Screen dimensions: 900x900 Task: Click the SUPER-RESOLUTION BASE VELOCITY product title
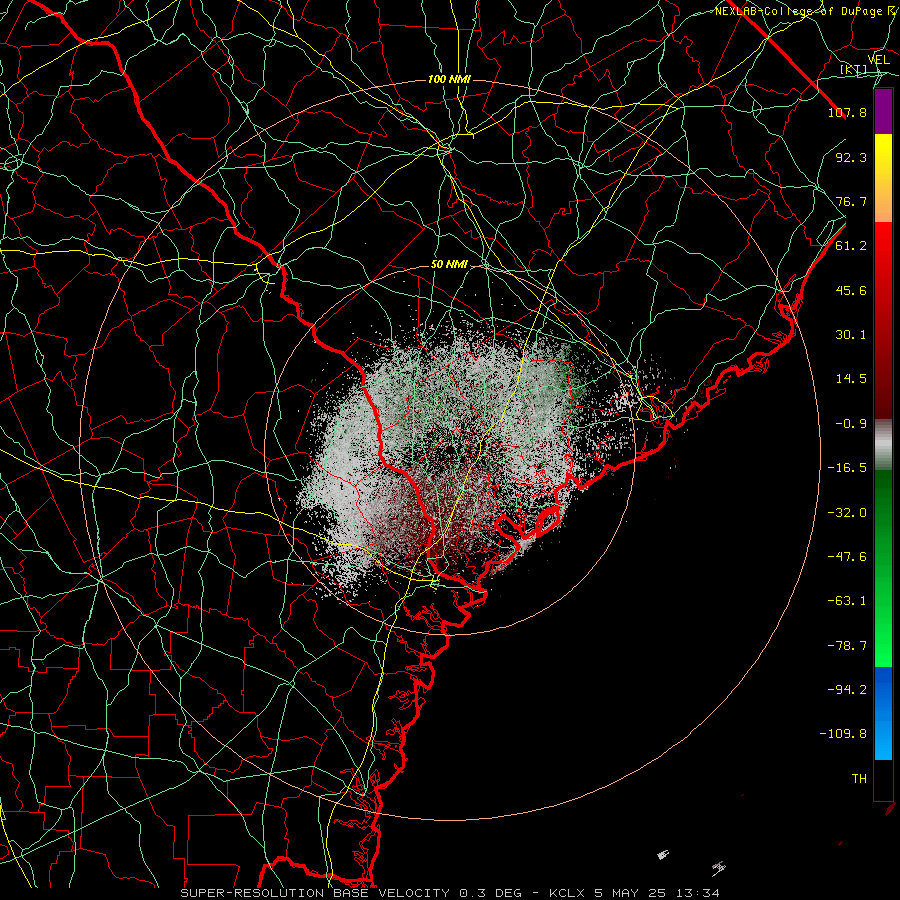coord(315,893)
